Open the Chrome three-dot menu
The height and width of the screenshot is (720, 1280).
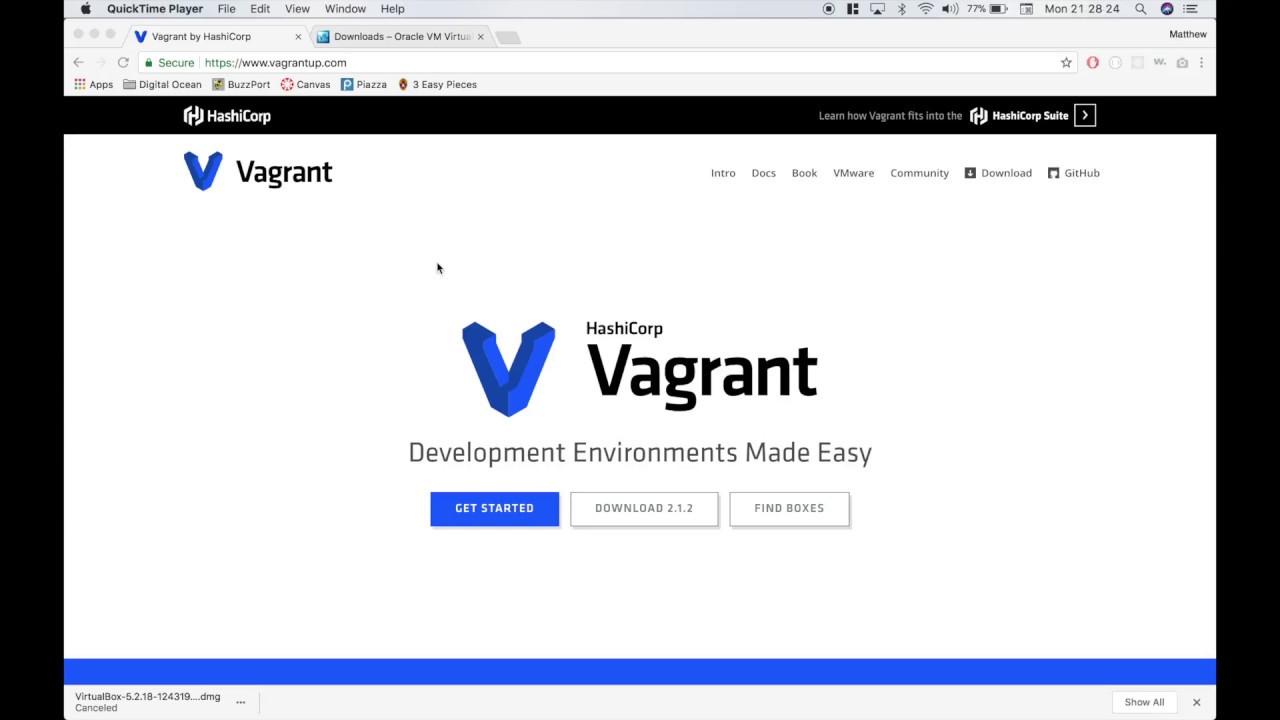click(x=1201, y=63)
